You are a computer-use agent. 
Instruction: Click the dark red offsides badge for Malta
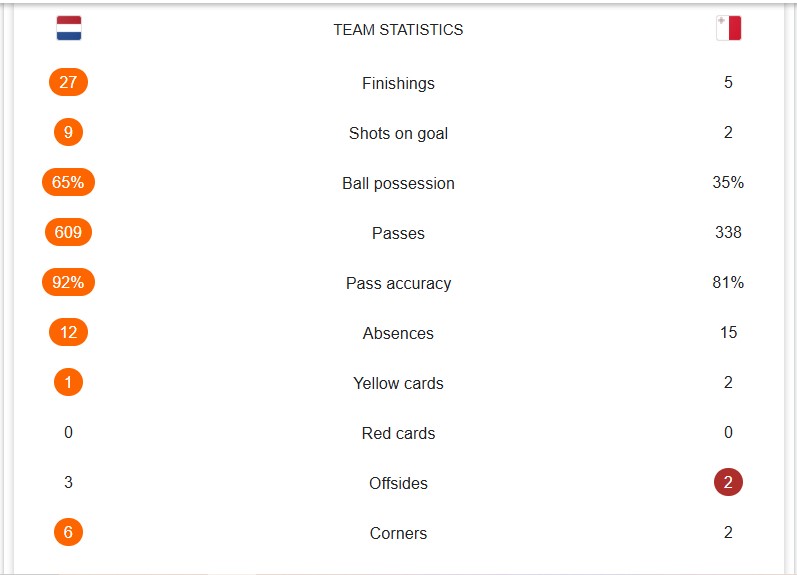point(728,482)
